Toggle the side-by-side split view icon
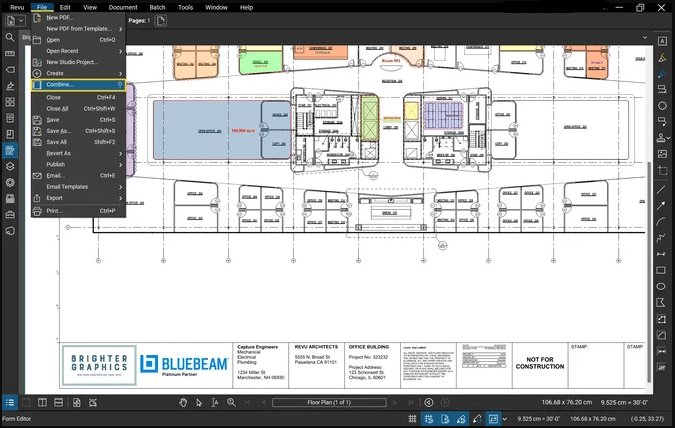Viewport: 675px width, 428px height. [42, 403]
